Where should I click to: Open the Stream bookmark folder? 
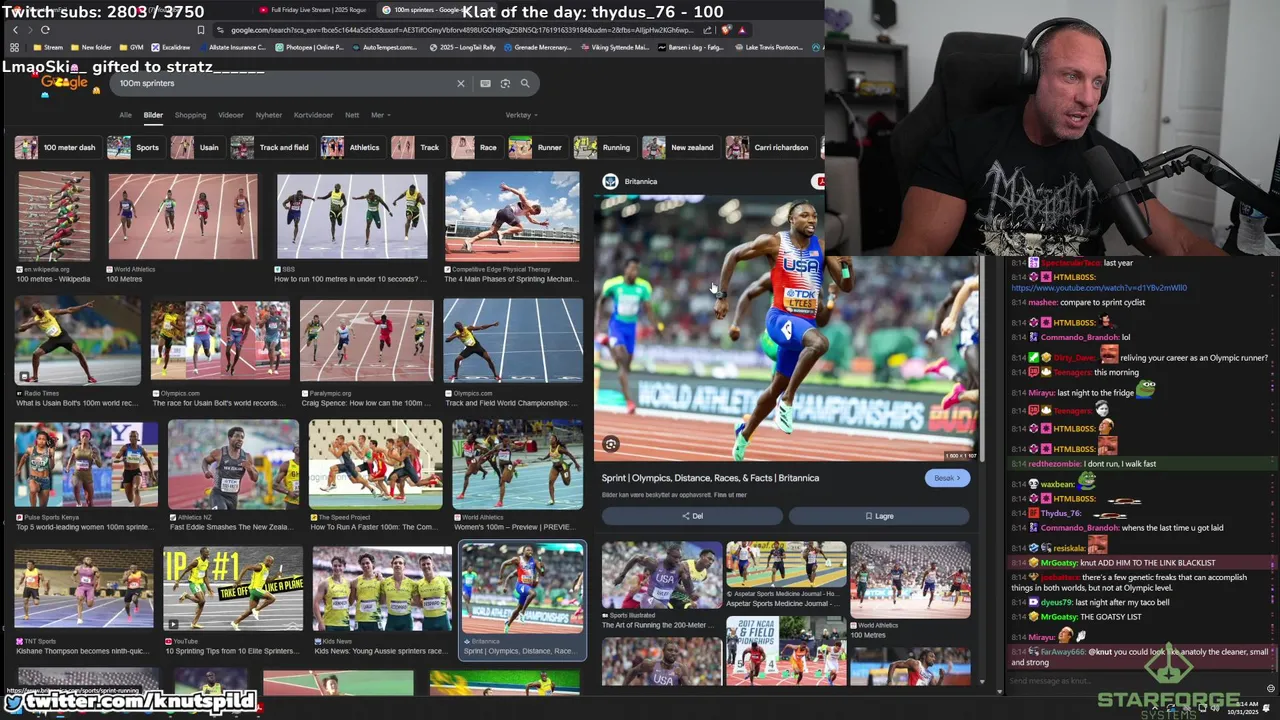click(48, 47)
